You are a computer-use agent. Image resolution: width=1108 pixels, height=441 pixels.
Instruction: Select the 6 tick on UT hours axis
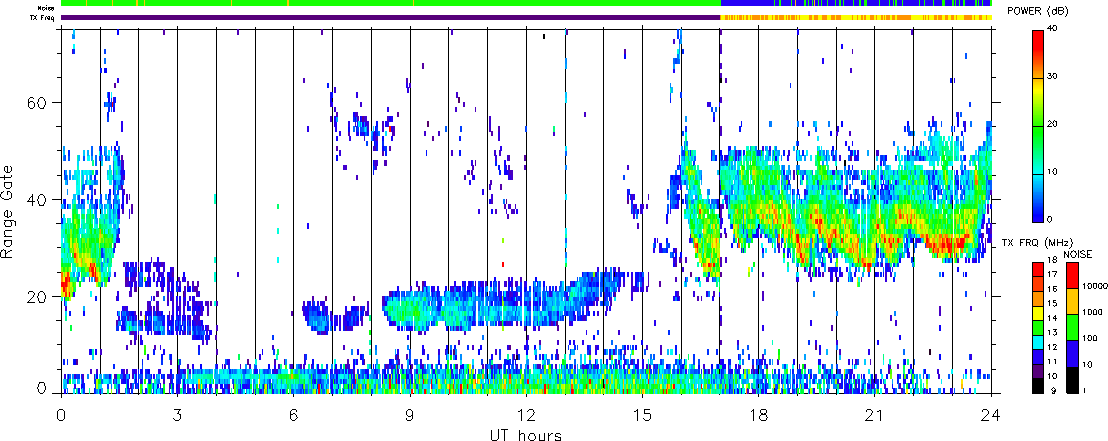[x=293, y=414]
